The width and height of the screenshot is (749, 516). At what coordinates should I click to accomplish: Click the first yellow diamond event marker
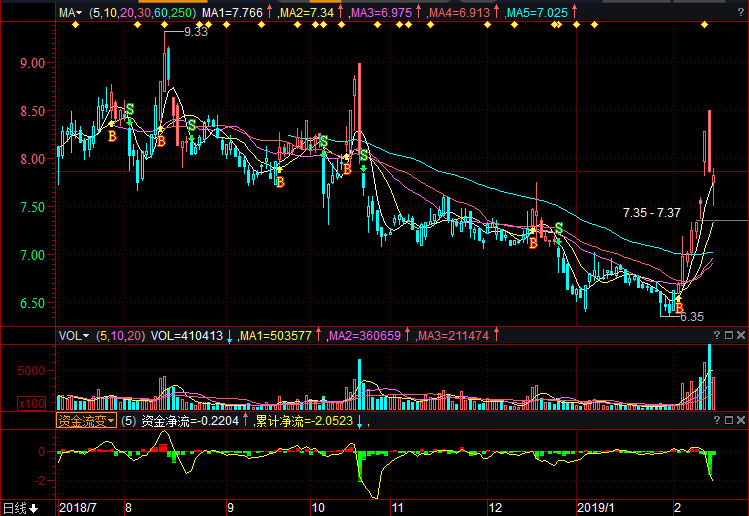(x=75, y=26)
